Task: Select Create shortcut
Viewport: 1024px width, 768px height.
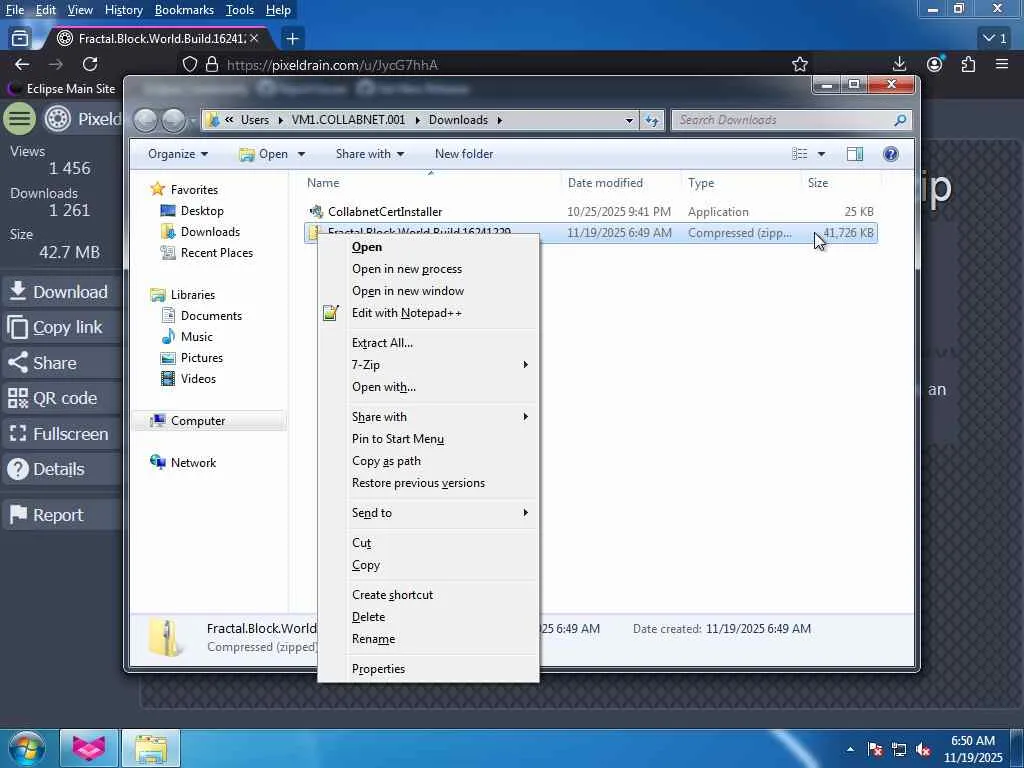Action: click(x=392, y=595)
